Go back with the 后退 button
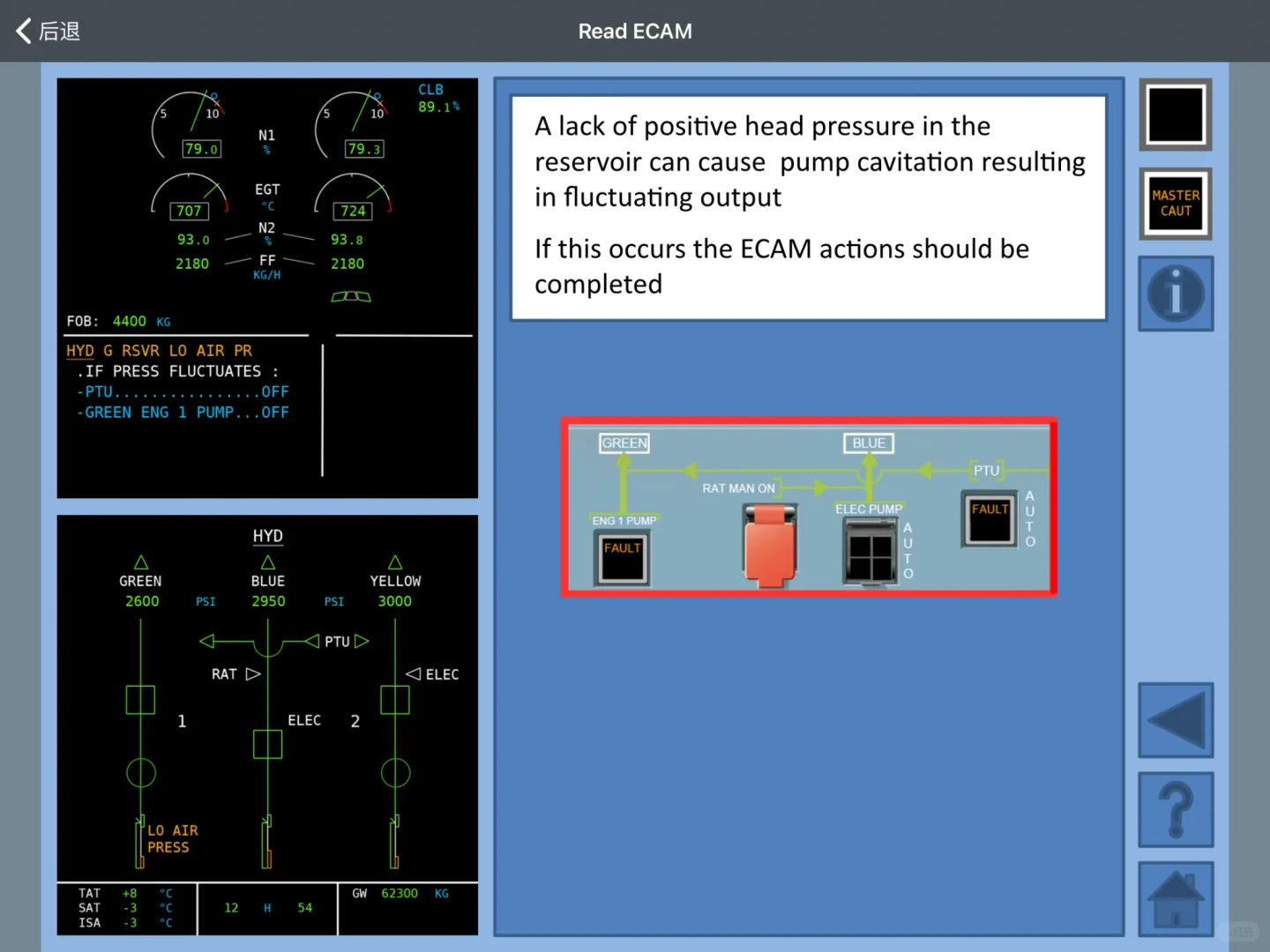1270x952 pixels. pyautogui.click(x=49, y=31)
